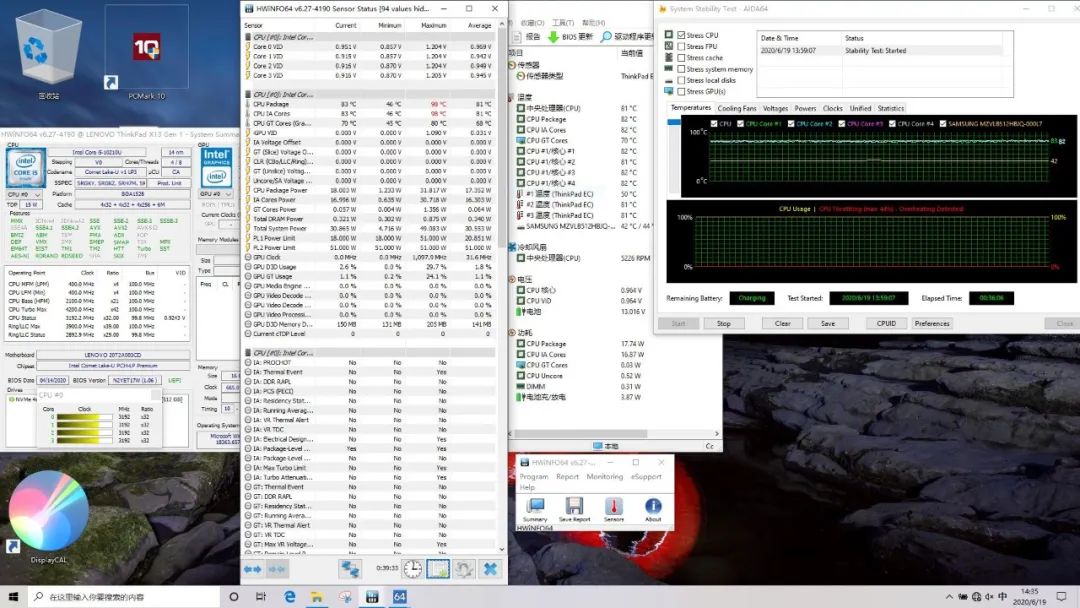Click the logging sheet icon in sensor toolbar
Image resolution: width=1080 pixels, height=608 pixels.
437,569
